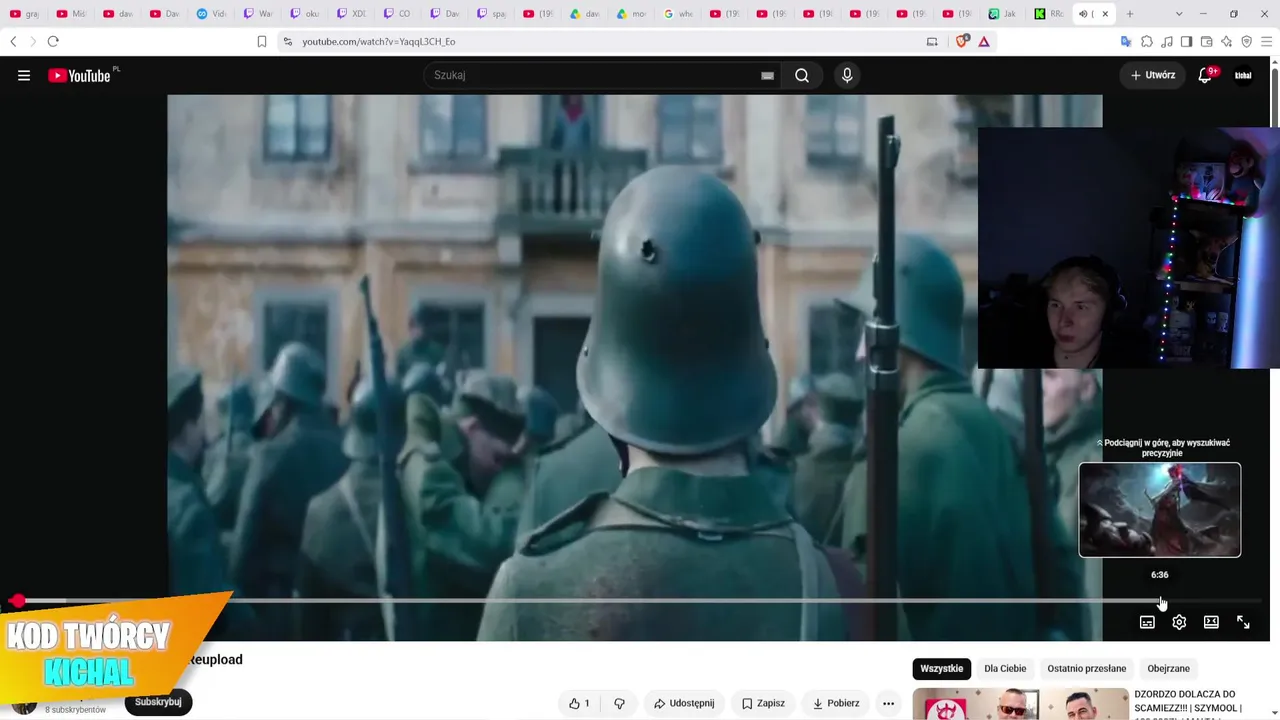
Task: Go forward with the browser forward arrow
Action: coord(32,41)
